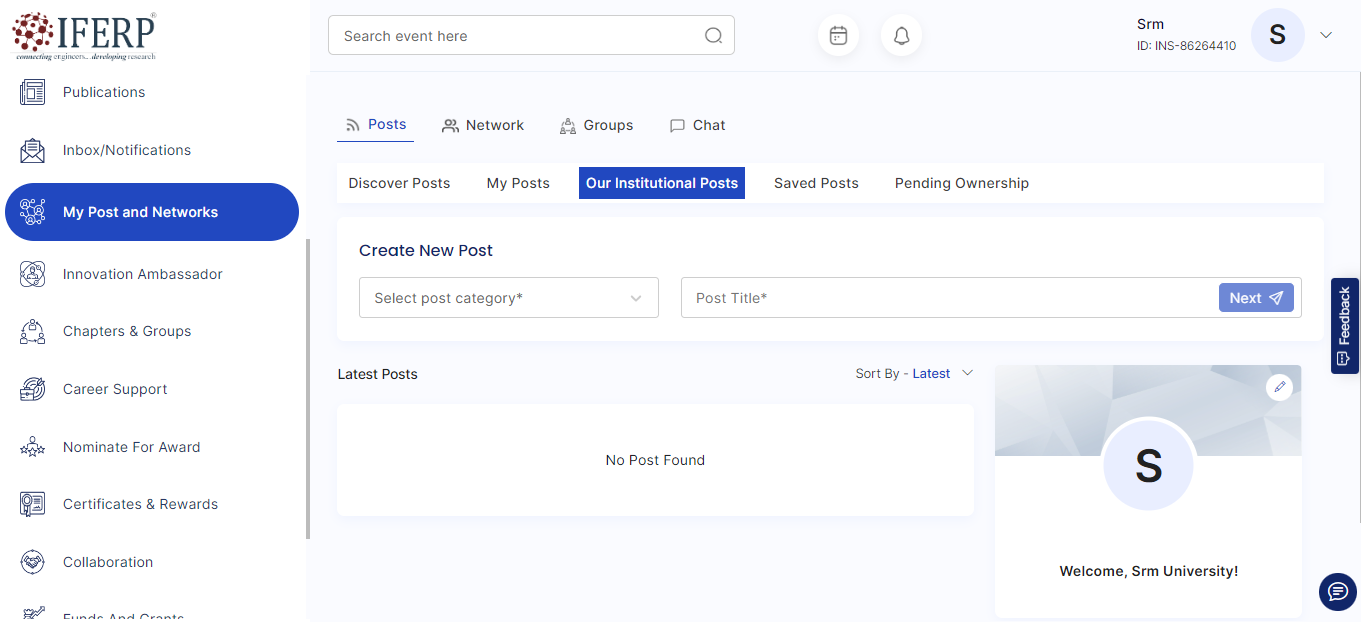This screenshot has height=622, width=1361.
Task: Switch to the Network tab
Action: (x=483, y=125)
